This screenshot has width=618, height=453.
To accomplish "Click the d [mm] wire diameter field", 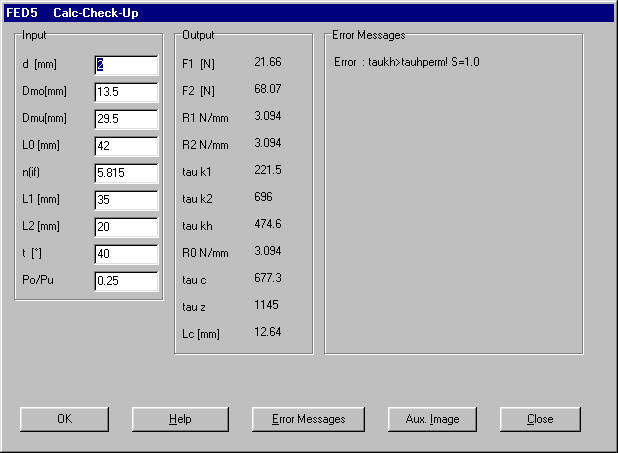I will tap(126, 65).
